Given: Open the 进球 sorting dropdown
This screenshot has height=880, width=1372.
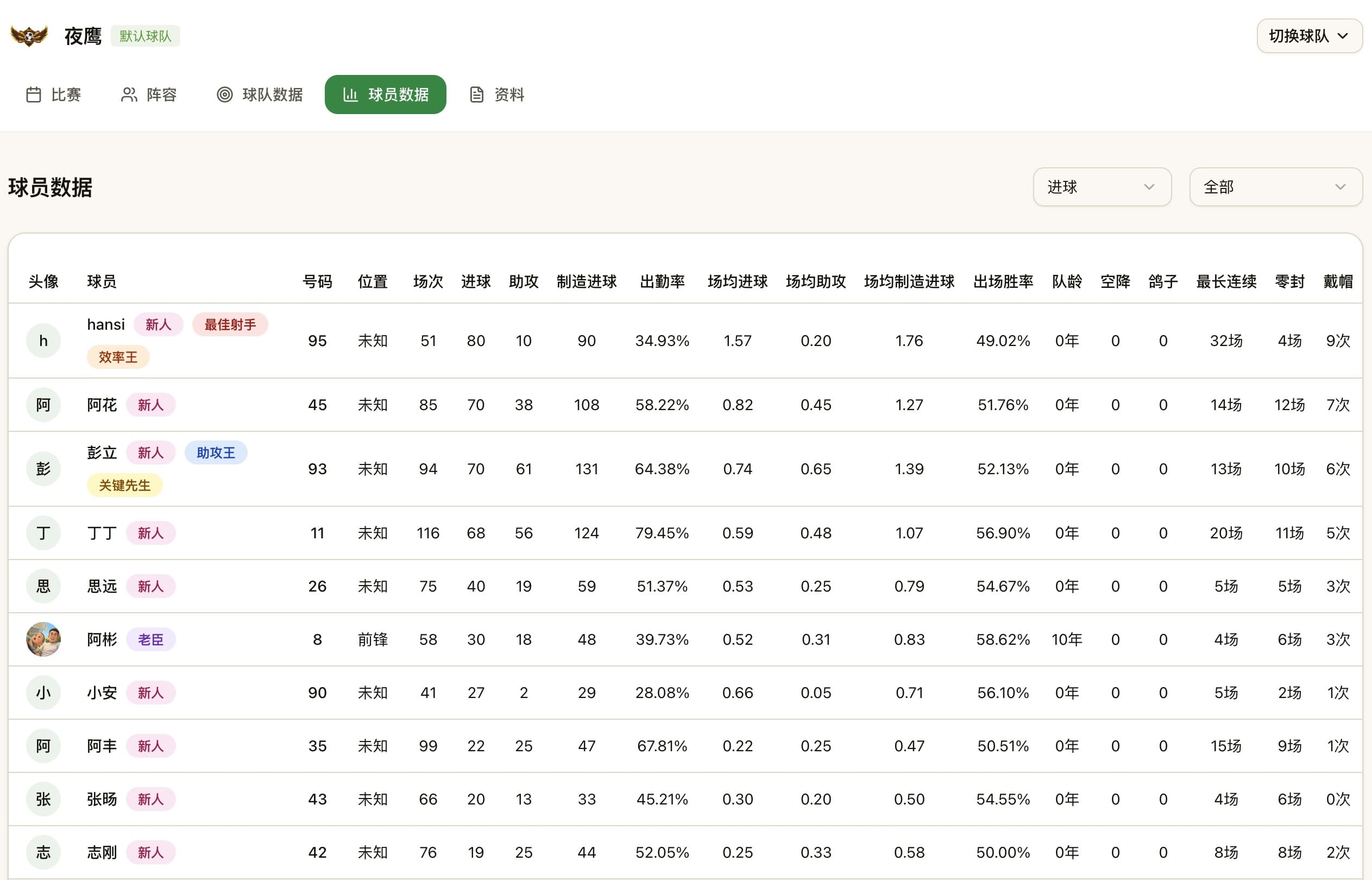Looking at the screenshot, I should coord(1102,187).
